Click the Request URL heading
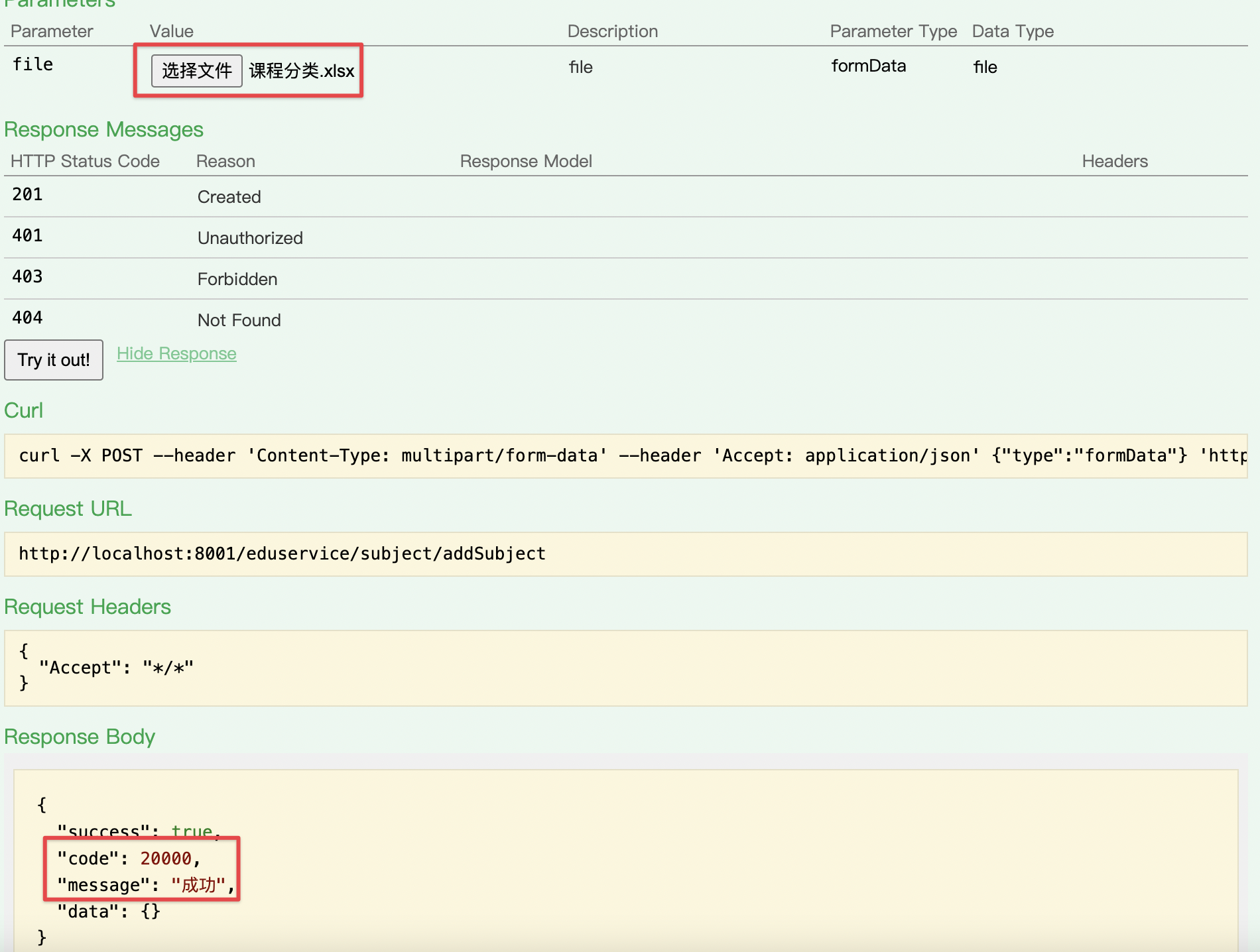 tap(68, 508)
